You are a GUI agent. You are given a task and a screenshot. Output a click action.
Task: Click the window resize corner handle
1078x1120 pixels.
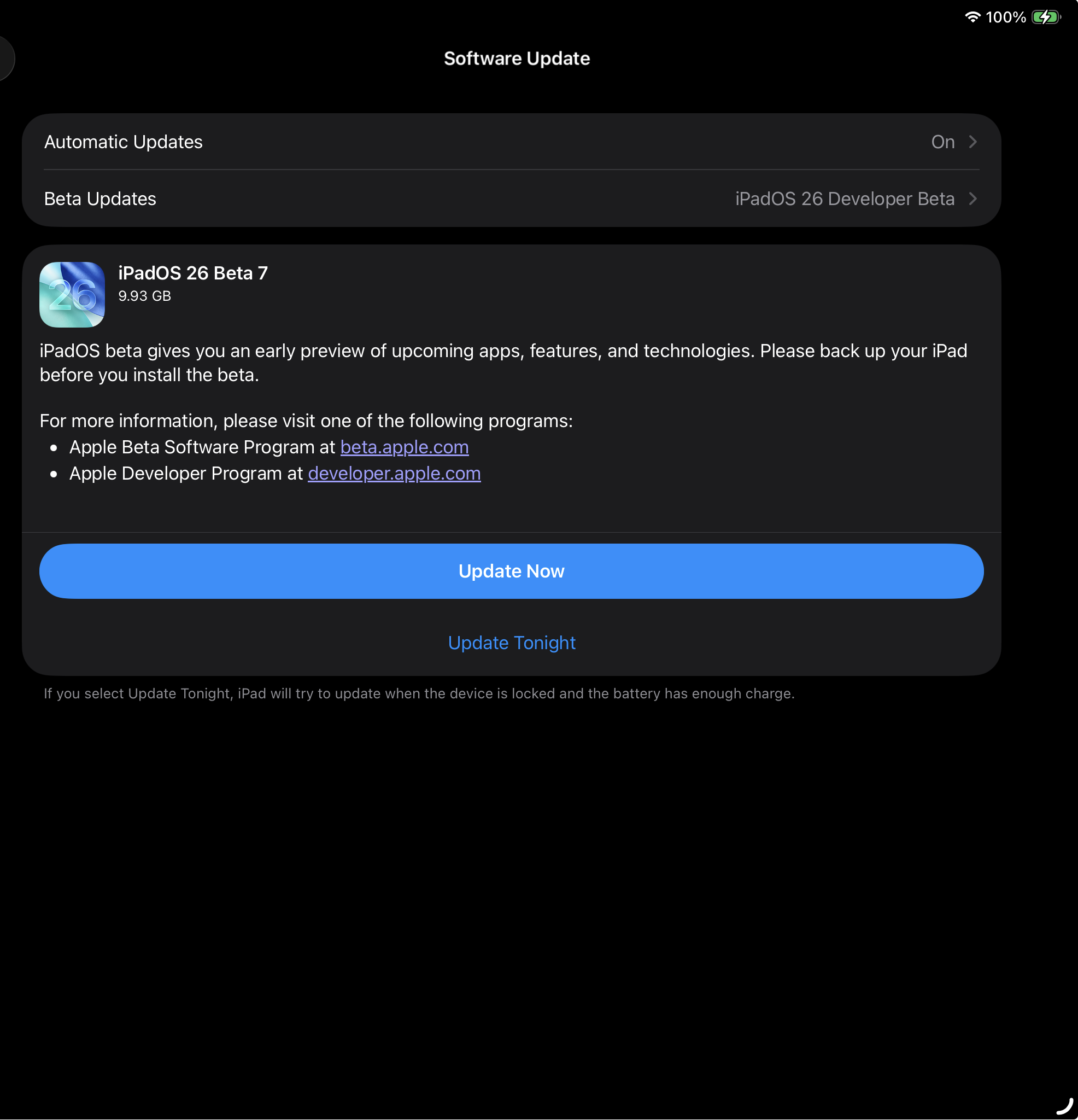coord(1065,1106)
